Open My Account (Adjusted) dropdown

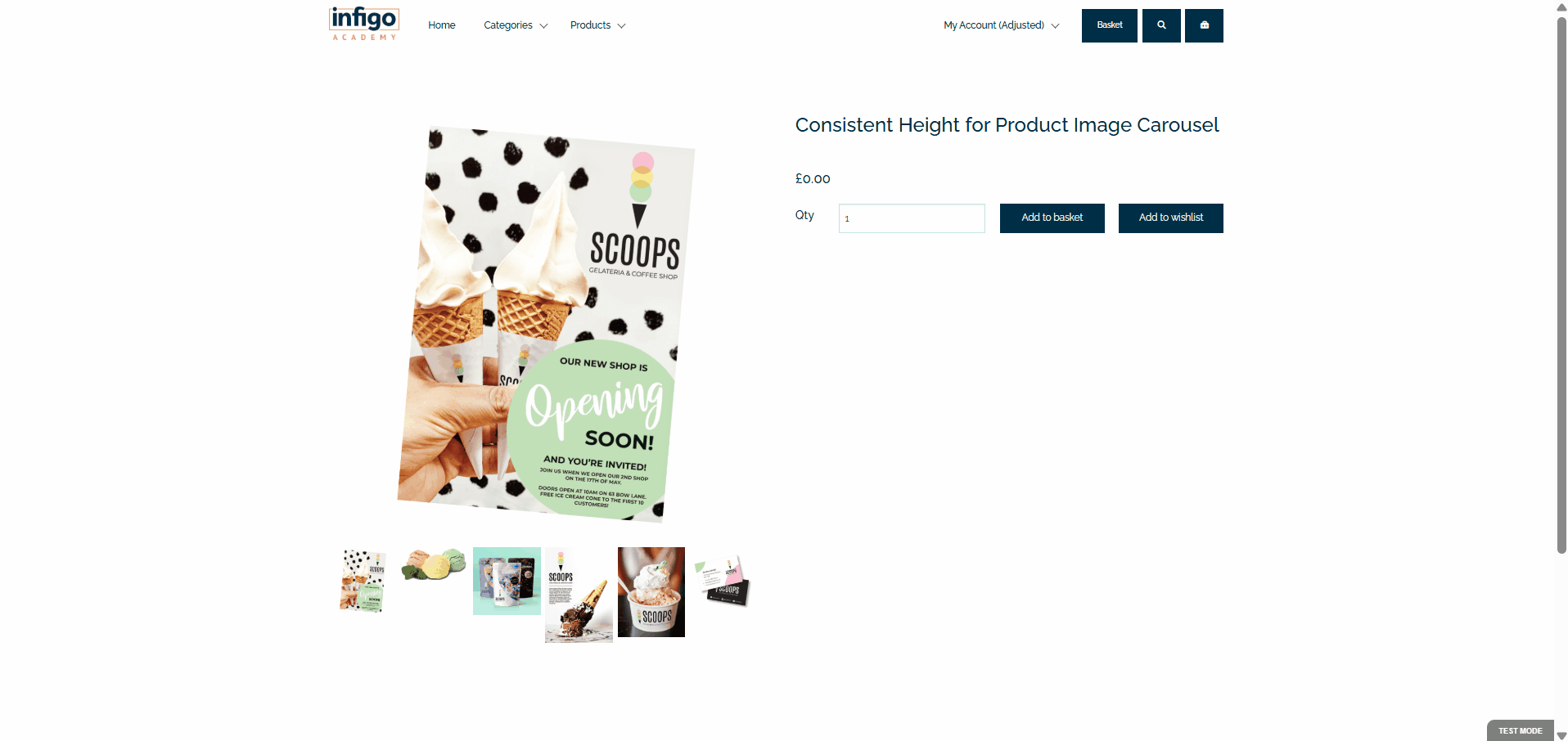1002,25
